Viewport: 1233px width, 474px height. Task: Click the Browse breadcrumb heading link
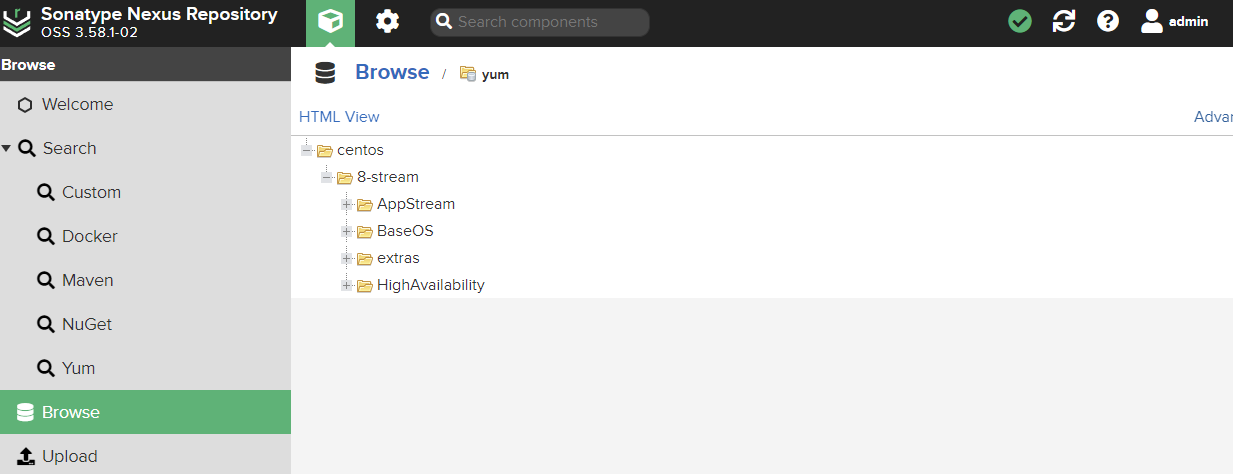coord(392,72)
